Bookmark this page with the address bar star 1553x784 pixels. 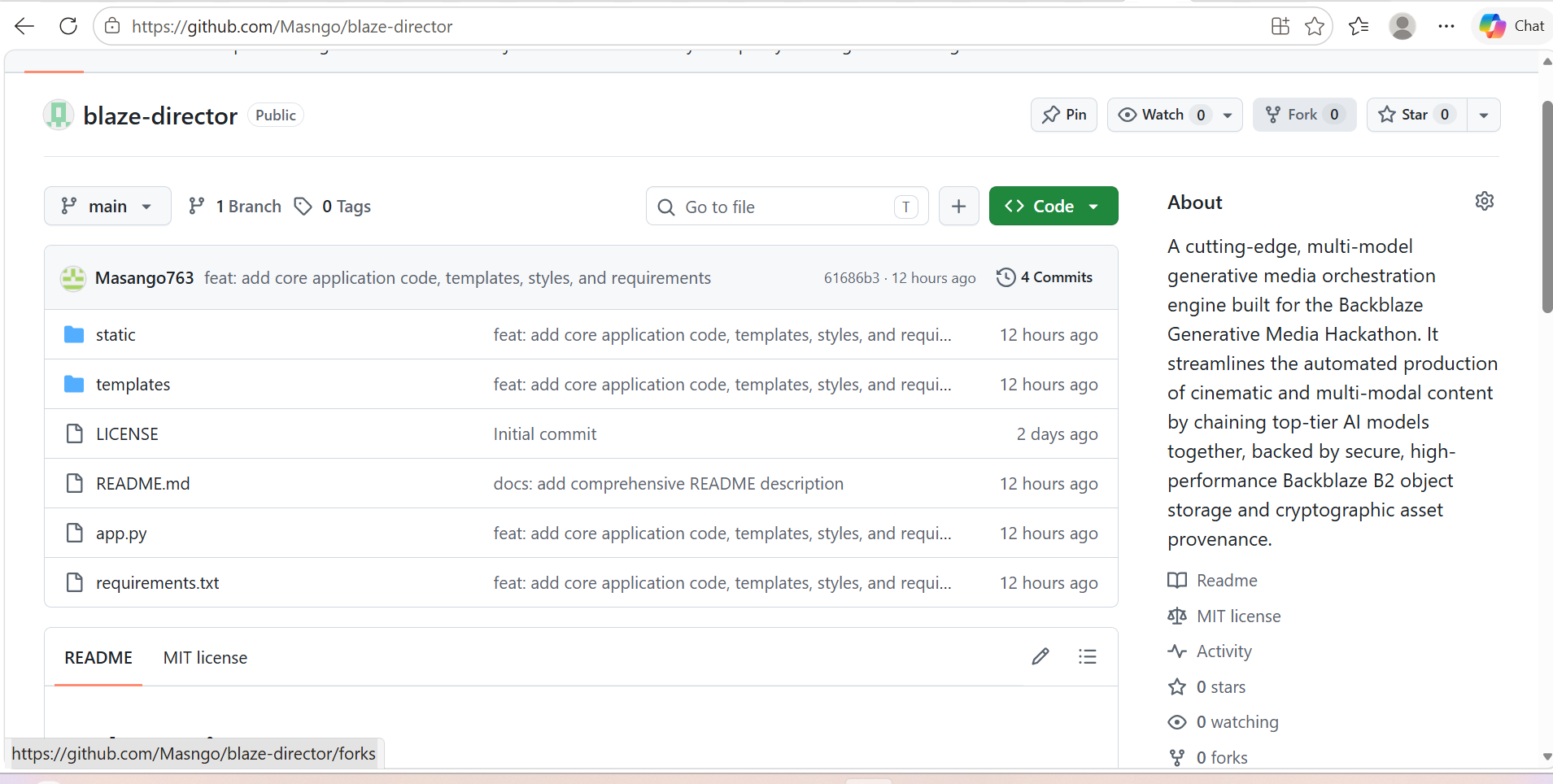click(x=1315, y=26)
